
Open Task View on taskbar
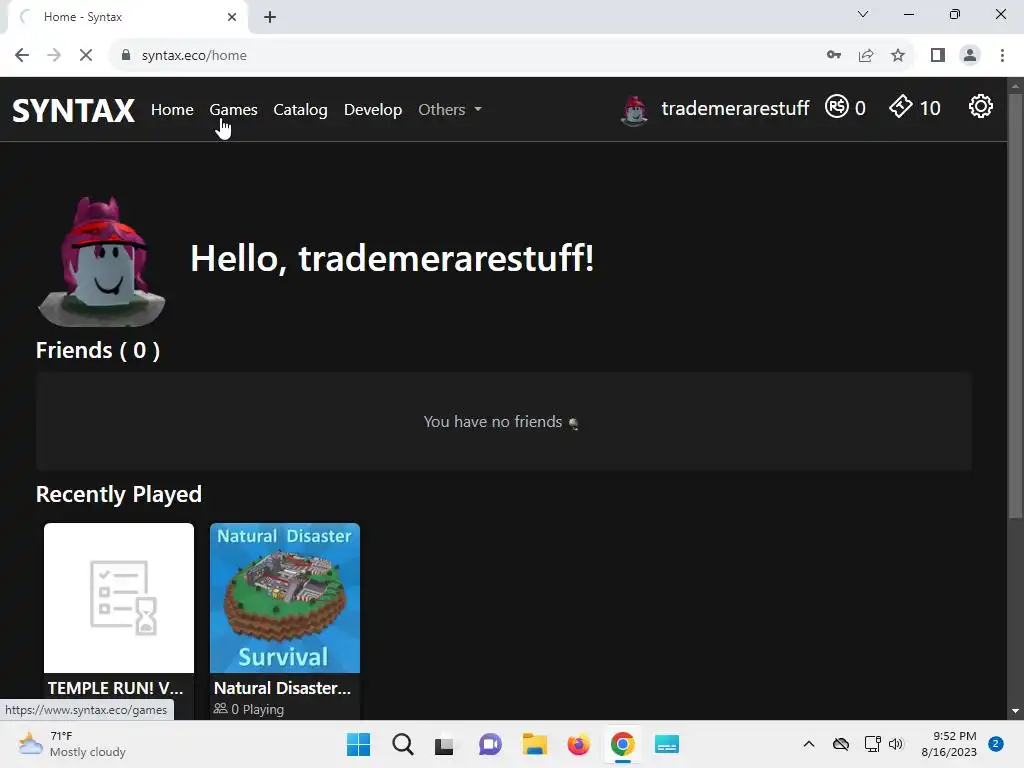pyautogui.click(x=445, y=744)
